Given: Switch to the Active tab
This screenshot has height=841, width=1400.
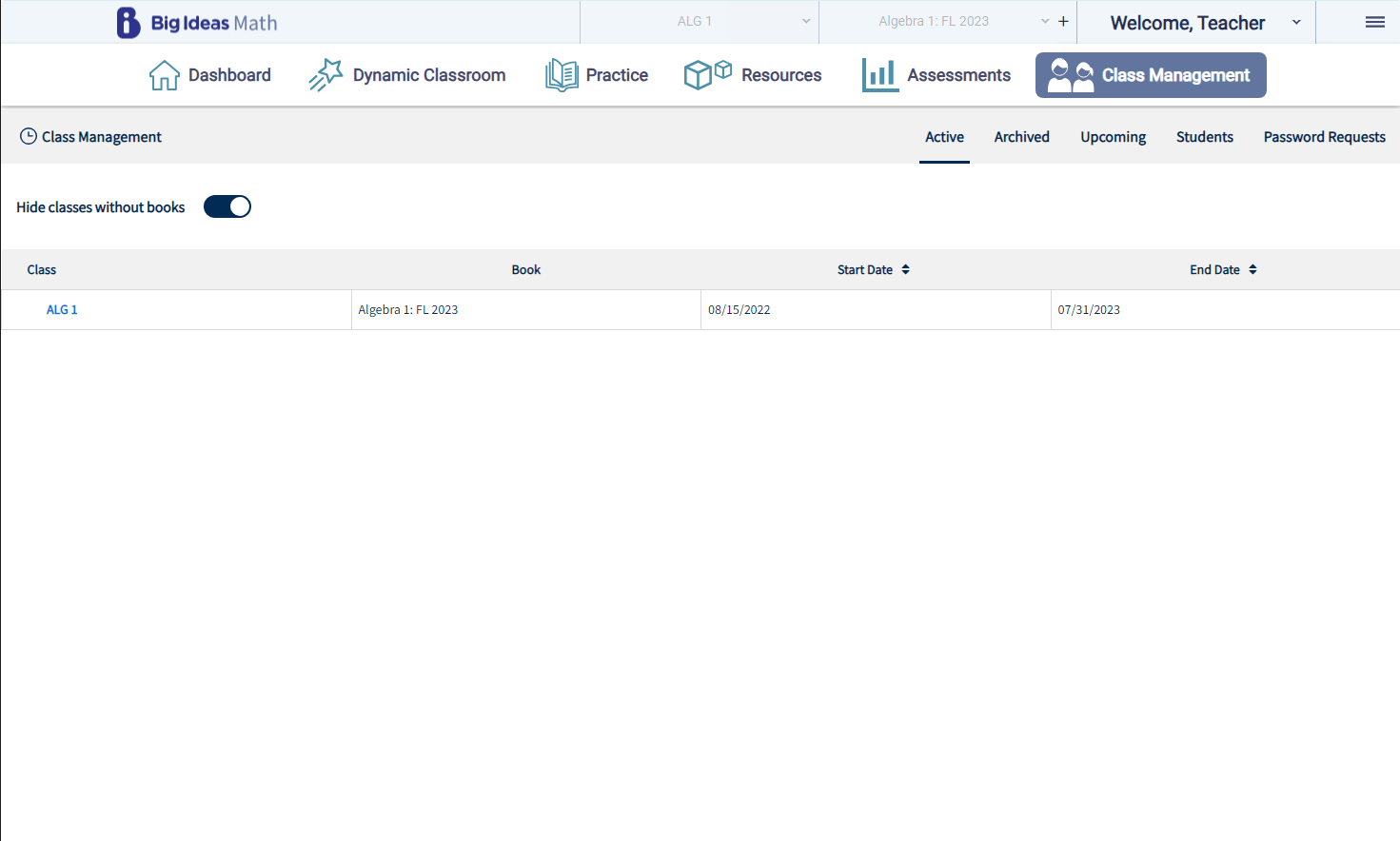Looking at the screenshot, I should click(944, 137).
